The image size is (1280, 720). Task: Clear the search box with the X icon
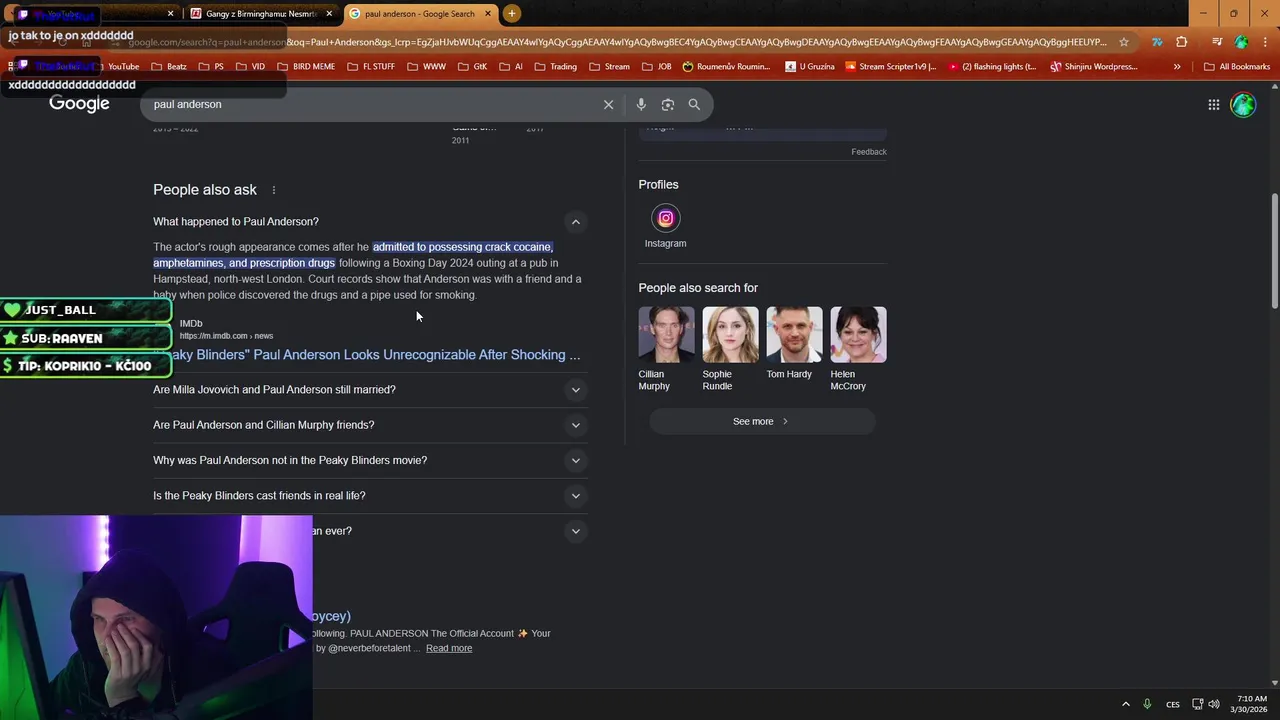[608, 104]
